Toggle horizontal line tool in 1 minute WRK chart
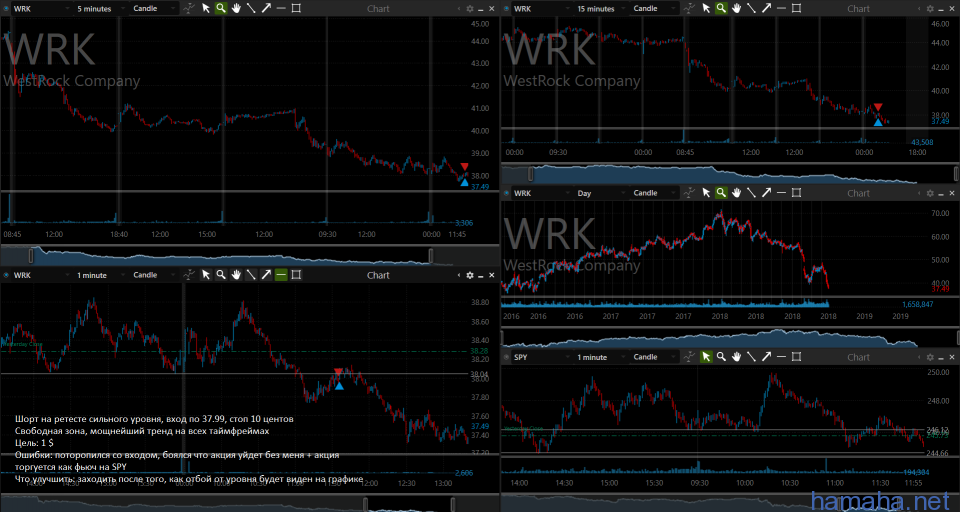 282,275
